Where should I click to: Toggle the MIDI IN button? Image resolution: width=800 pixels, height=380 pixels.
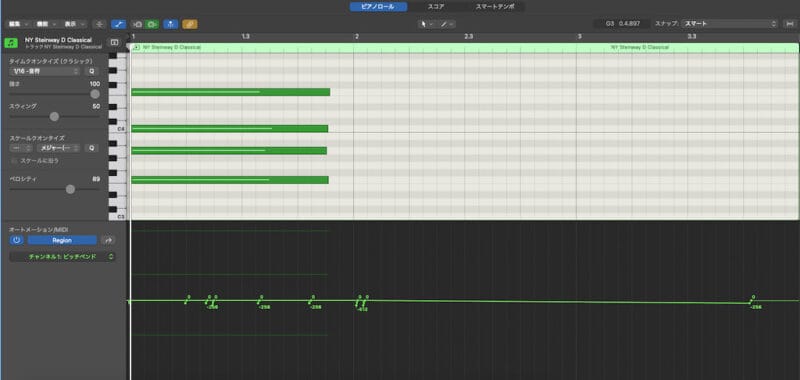coord(138,24)
